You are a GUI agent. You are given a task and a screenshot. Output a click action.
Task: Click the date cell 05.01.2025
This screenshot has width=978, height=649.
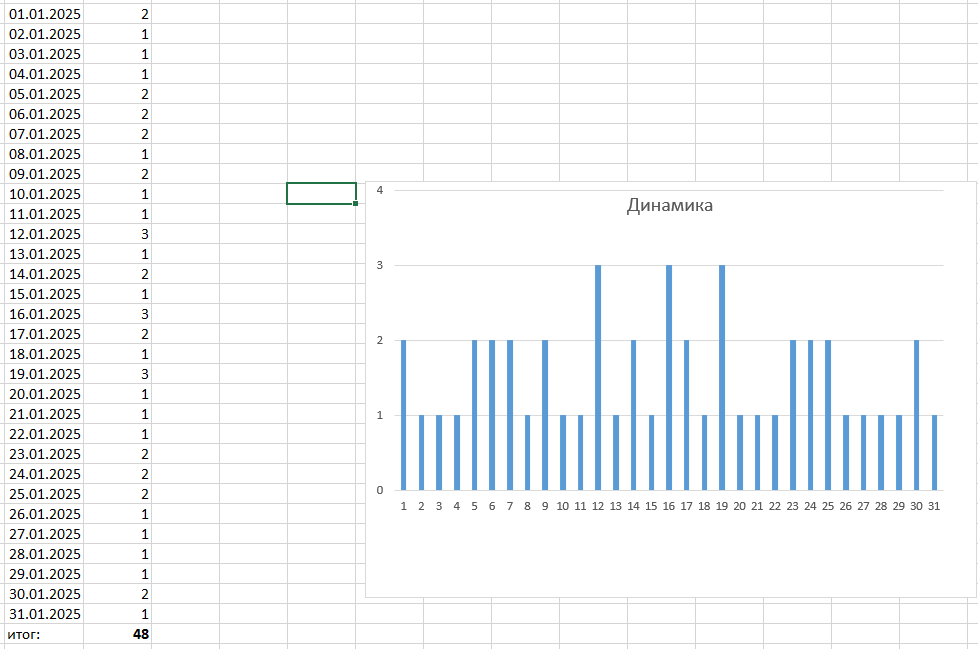click(x=44, y=94)
